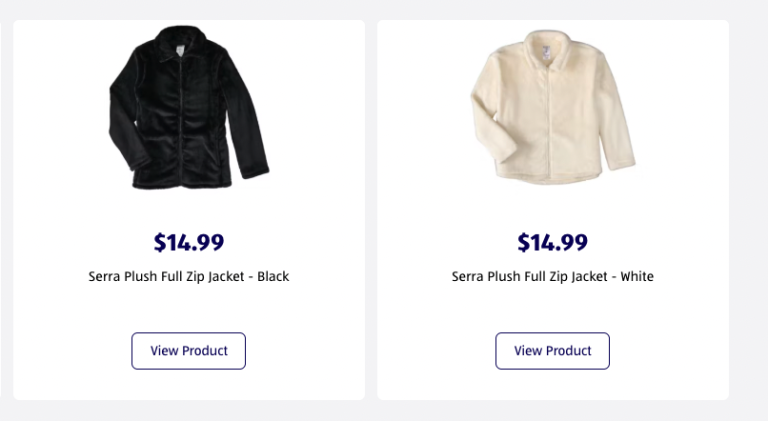Click the cuff of the black jacket's extended sleeve
The height and width of the screenshot is (421, 768).
point(255,172)
